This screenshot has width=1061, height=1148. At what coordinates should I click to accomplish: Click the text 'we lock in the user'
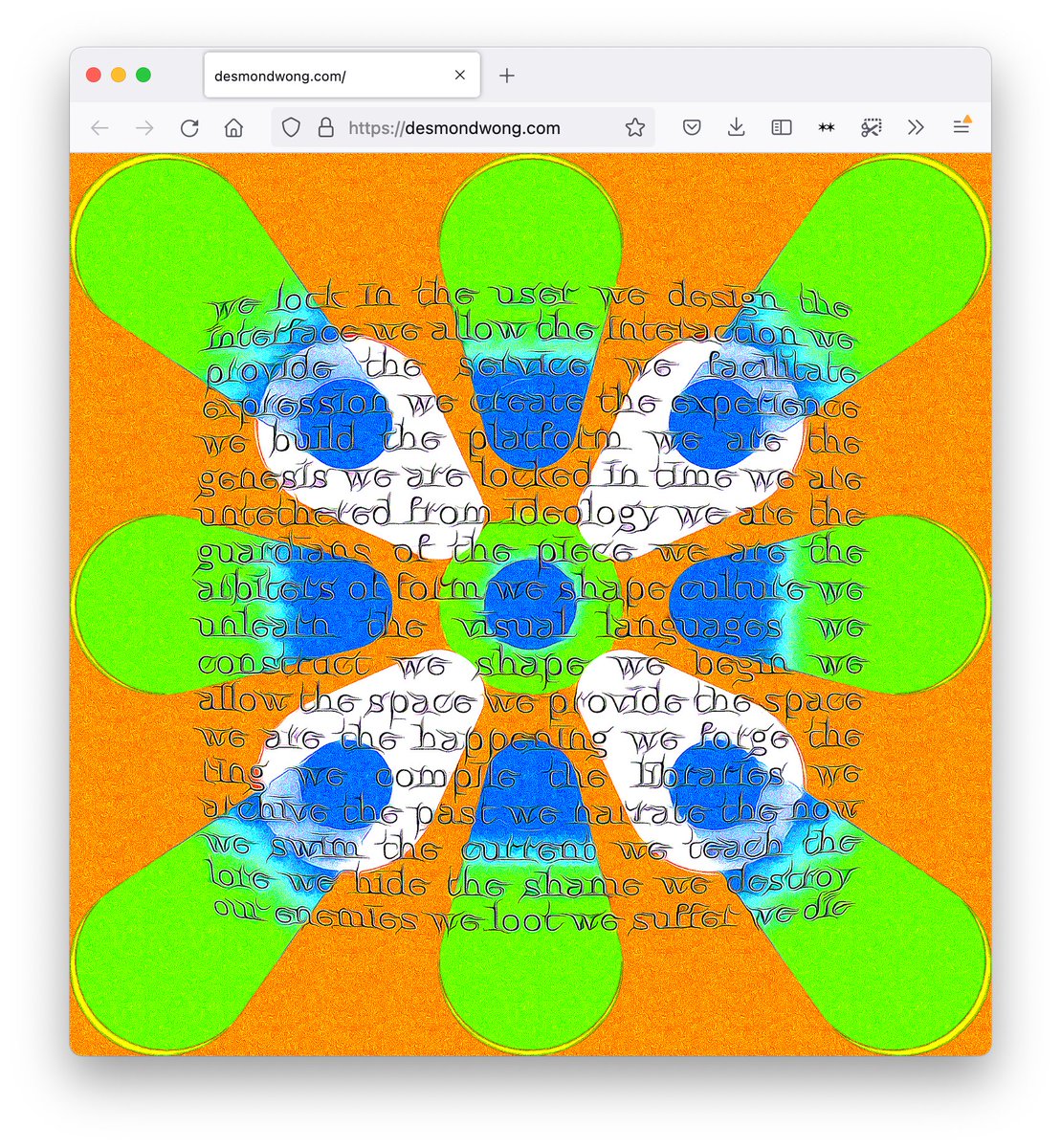[x=394, y=298]
